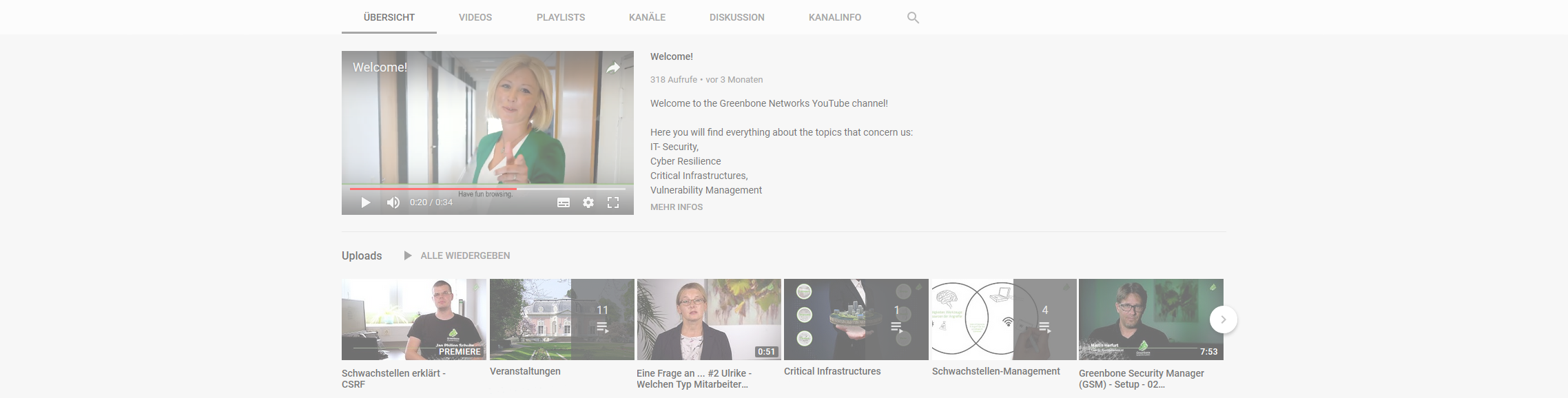Show next uploads with right chevron

point(1223,320)
